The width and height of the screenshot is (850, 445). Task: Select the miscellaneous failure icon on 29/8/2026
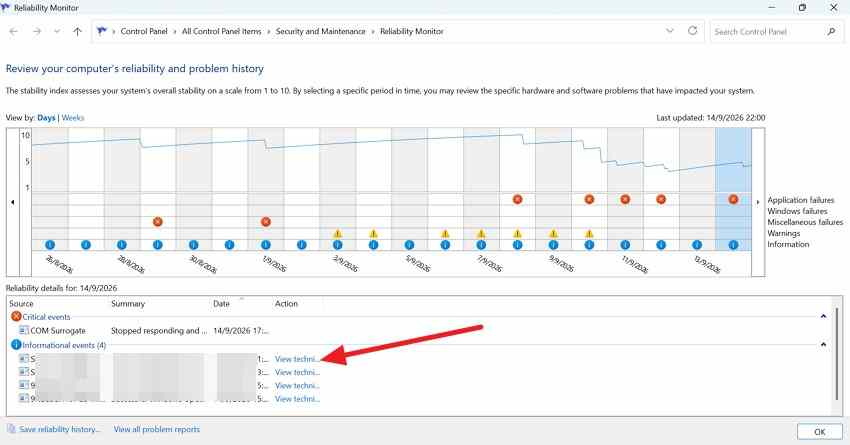[x=158, y=222]
